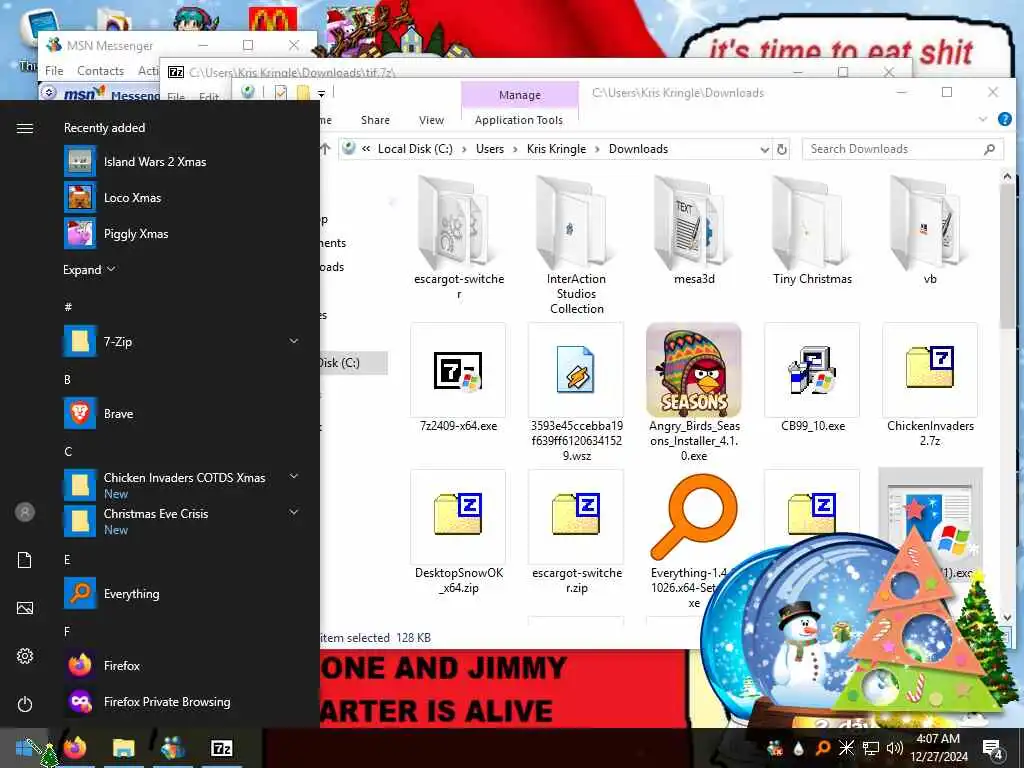The height and width of the screenshot is (768, 1024).
Task: Click Kris Kringle in address breadcrumb
Action: (x=556, y=149)
